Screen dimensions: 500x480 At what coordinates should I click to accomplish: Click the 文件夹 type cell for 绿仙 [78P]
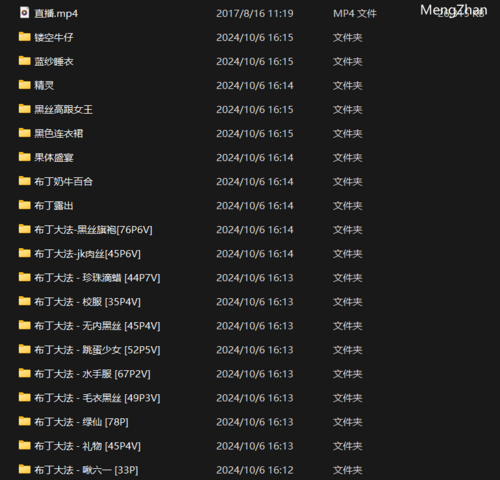pos(347,422)
